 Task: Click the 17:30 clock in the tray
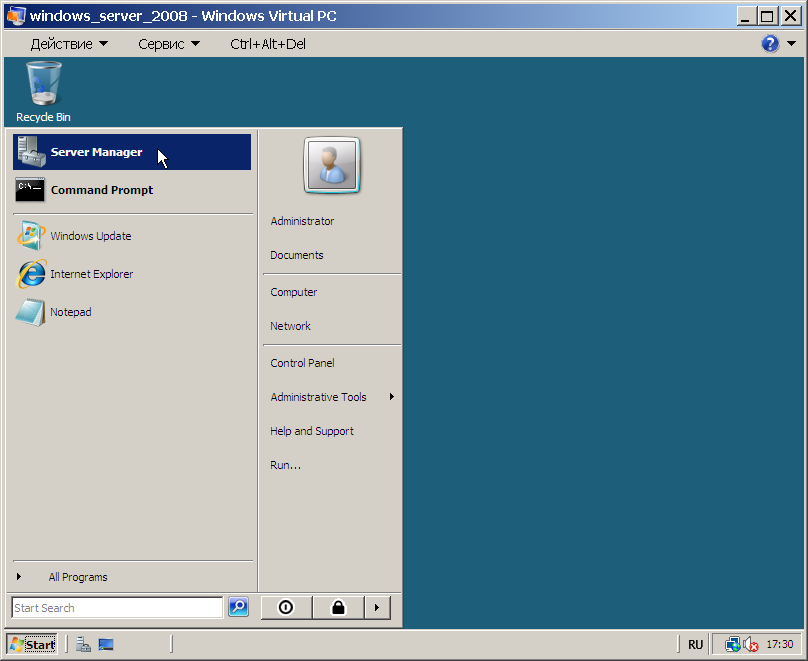pyautogui.click(x=780, y=645)
